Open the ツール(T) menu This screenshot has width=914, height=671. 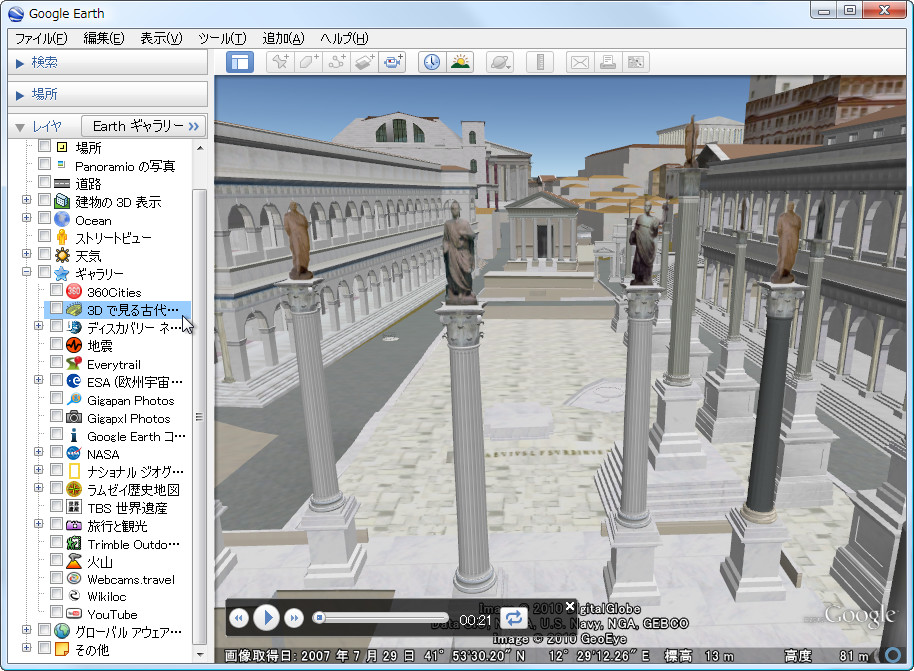point(222,38)
